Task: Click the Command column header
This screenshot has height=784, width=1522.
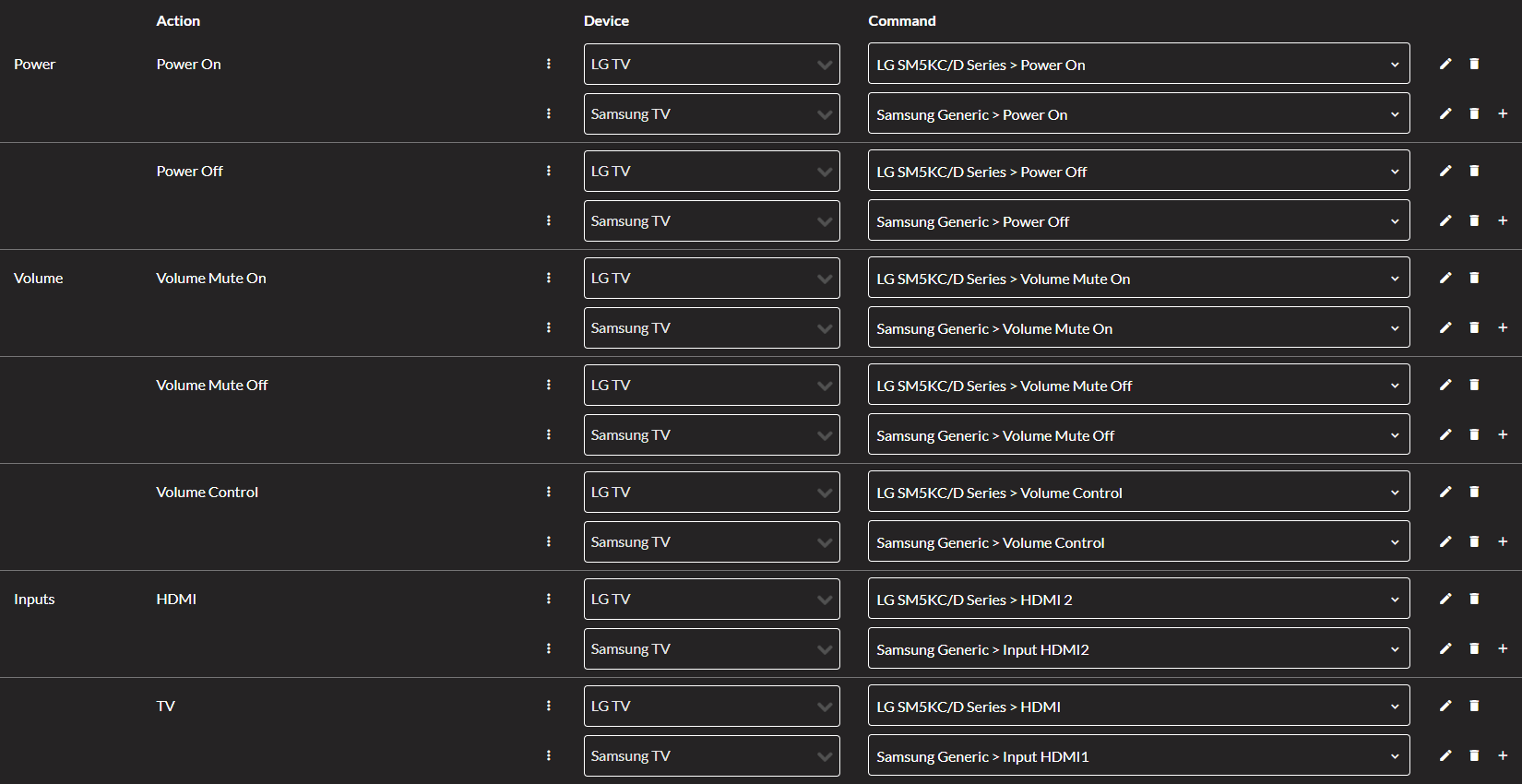Action: click(901, 20)
